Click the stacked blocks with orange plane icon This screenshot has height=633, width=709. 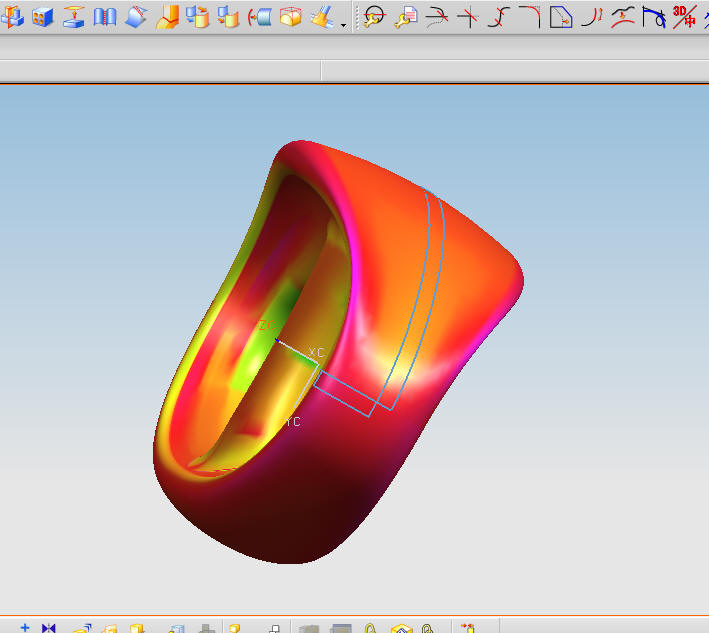click(x=13, y=17)
